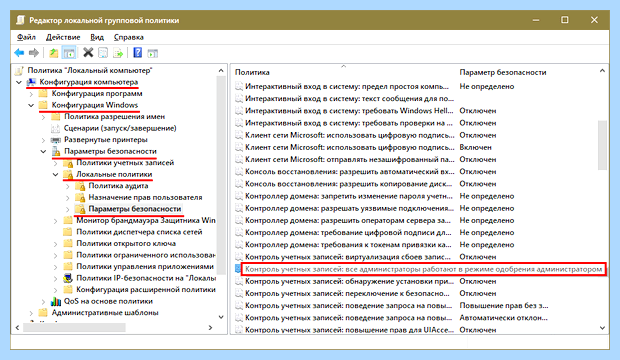
Task: Click the Up one level folder icon
Action: 53,53
